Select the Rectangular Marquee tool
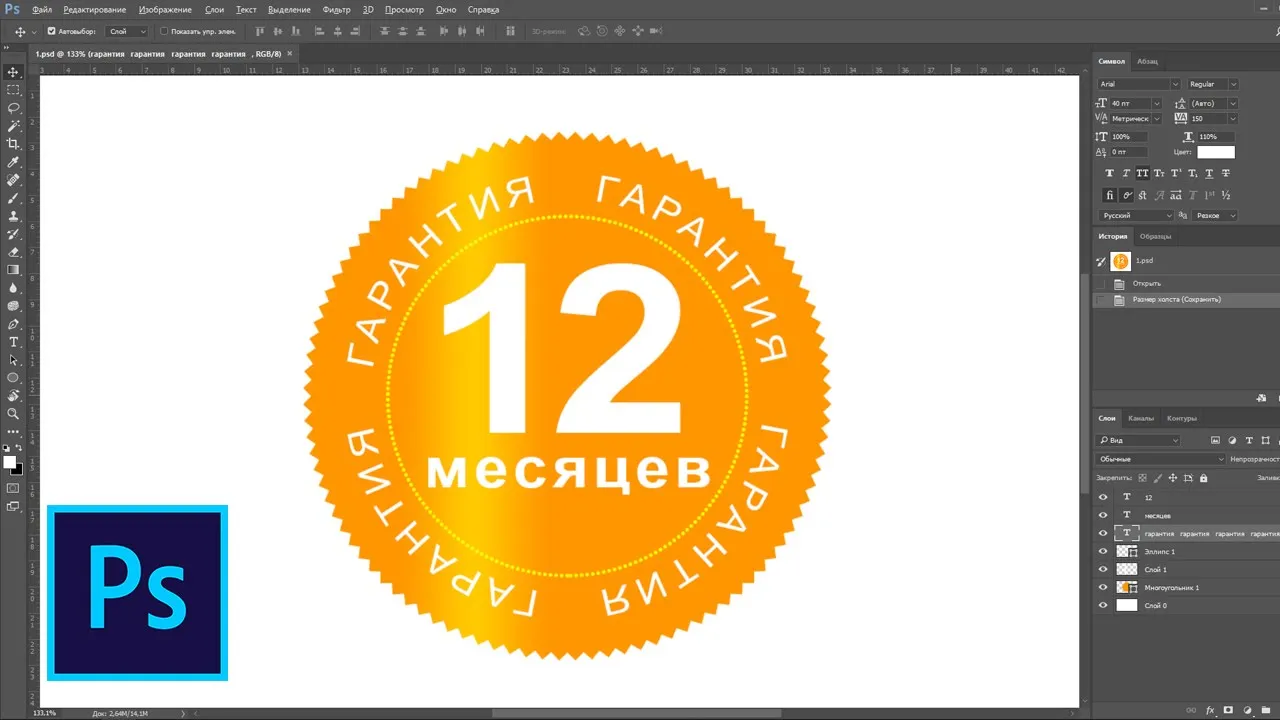The height and width of the screenshot is (720, 1280). [13, 90]
